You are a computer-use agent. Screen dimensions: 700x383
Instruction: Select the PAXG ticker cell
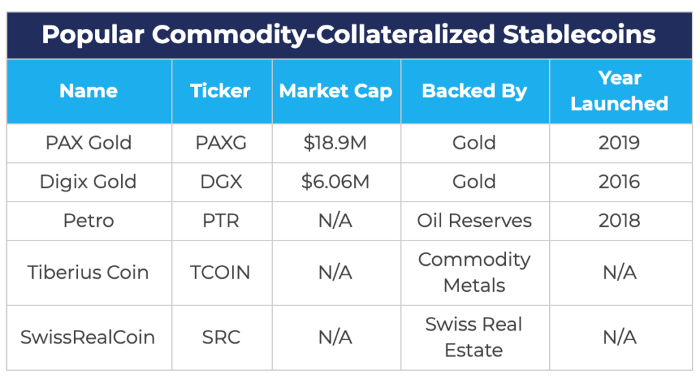tap(221, 143)
